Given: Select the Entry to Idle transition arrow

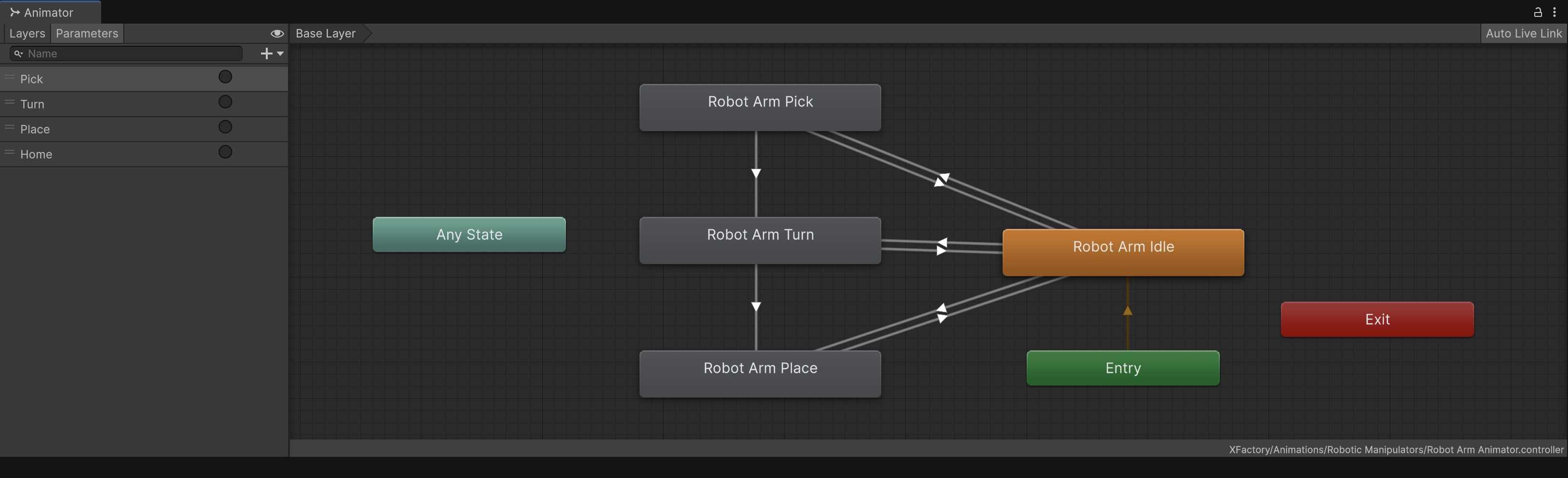Looking at the screenshot, I should point(1127,311).
